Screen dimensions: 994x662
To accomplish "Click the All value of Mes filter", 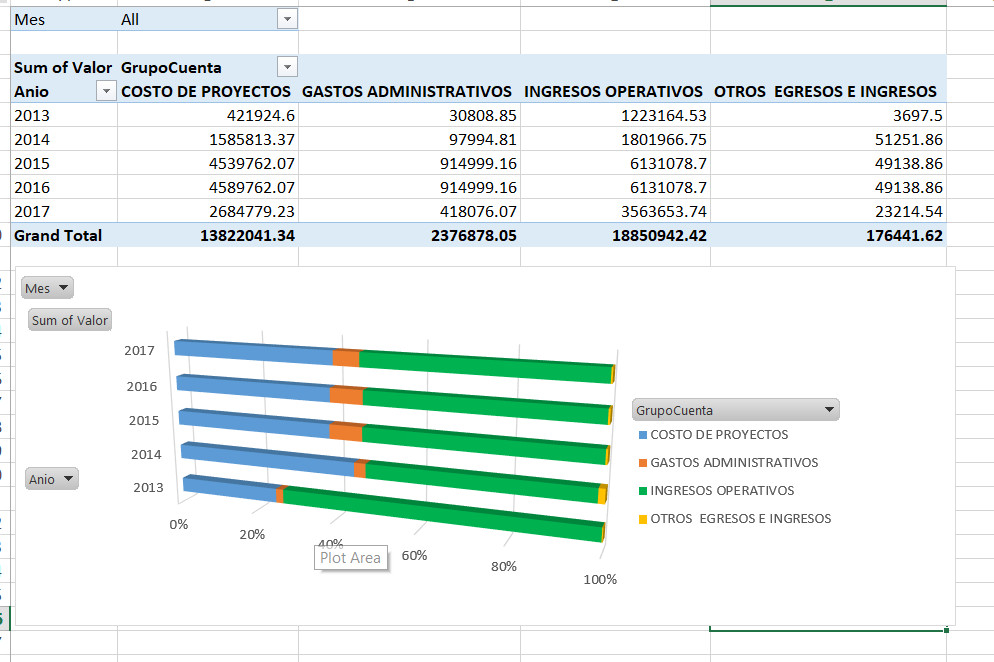I will click(x=130, y=20).
